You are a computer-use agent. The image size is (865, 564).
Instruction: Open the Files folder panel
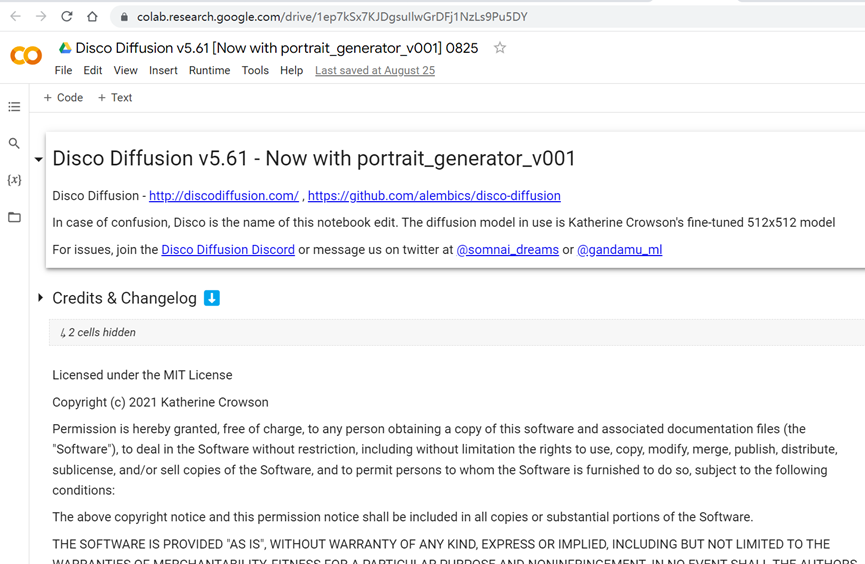[14, 217]
